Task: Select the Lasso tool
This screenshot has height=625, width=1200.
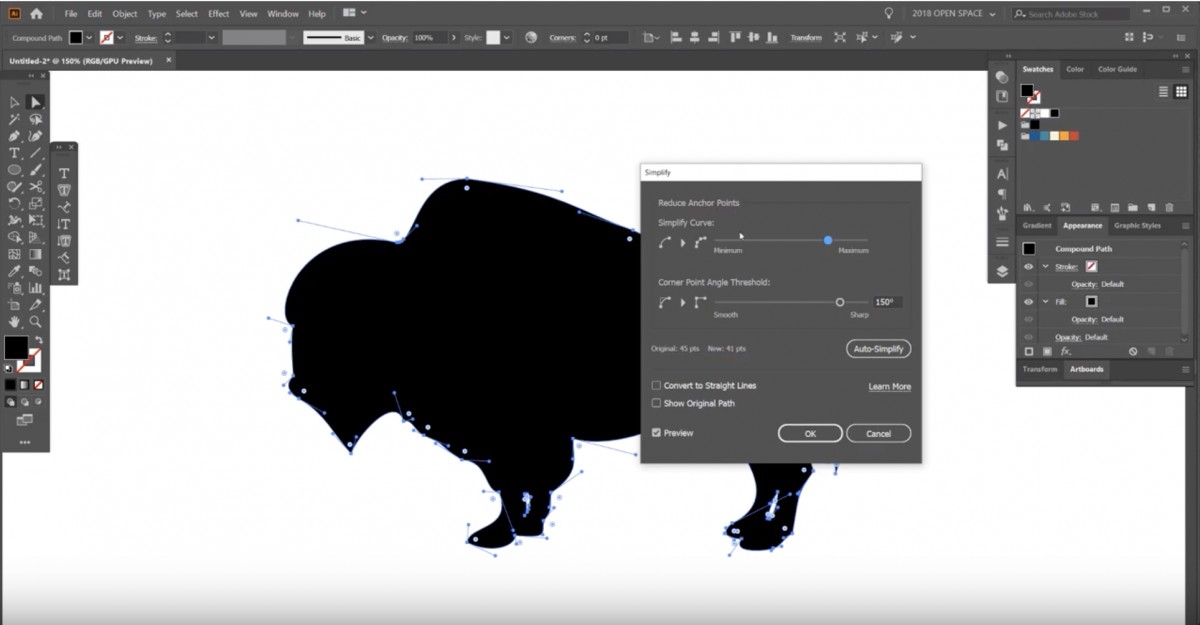Action: click(x=36, y=119)
